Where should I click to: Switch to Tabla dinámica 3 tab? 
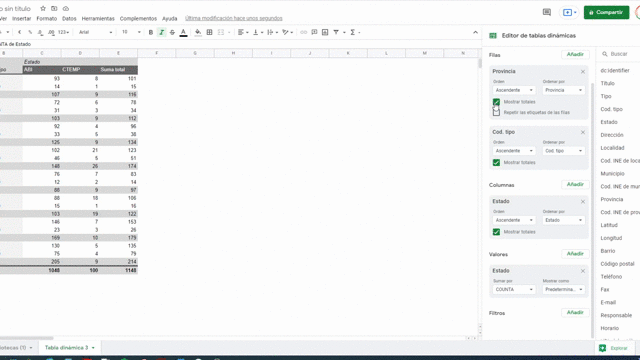click(x=69, y=348)
